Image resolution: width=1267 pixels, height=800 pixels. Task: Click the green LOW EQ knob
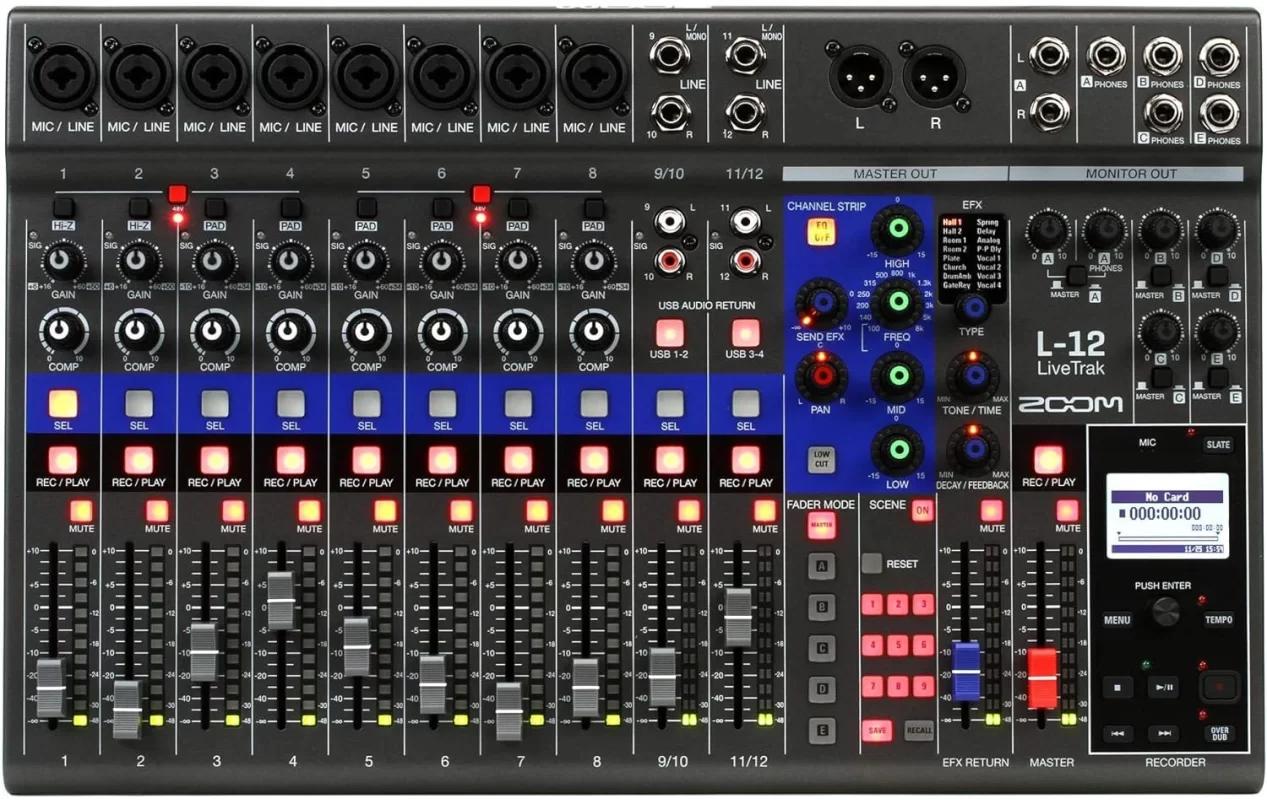click(897, 448)
